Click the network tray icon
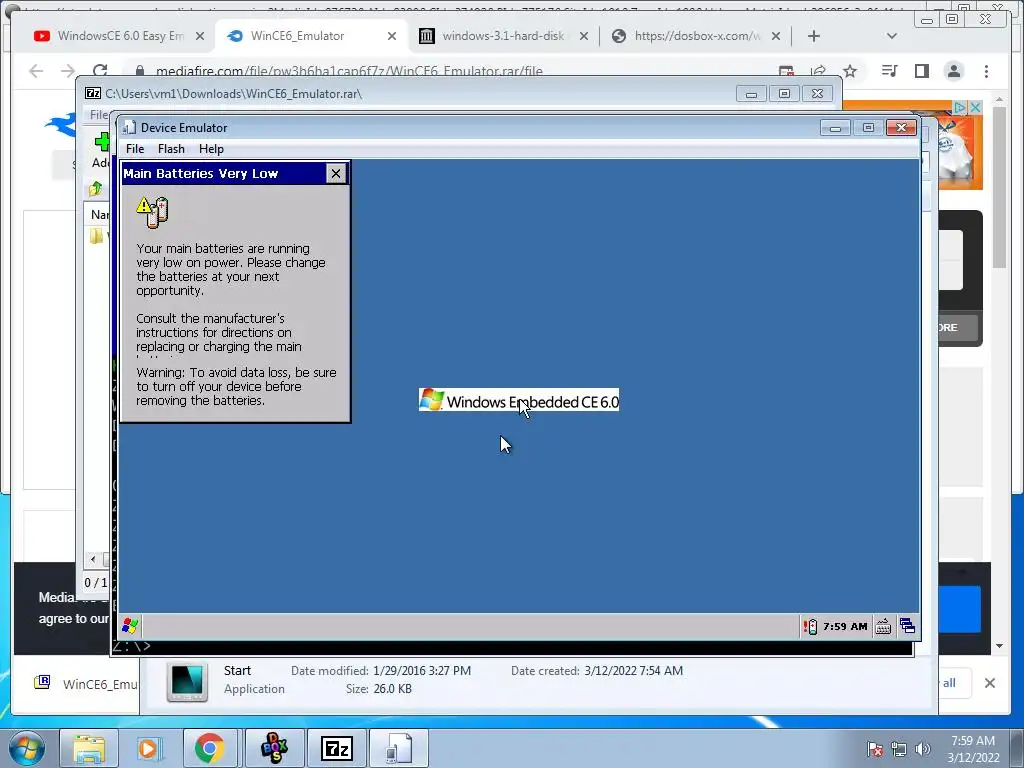The image size is (1024, 768). [899, 749]
